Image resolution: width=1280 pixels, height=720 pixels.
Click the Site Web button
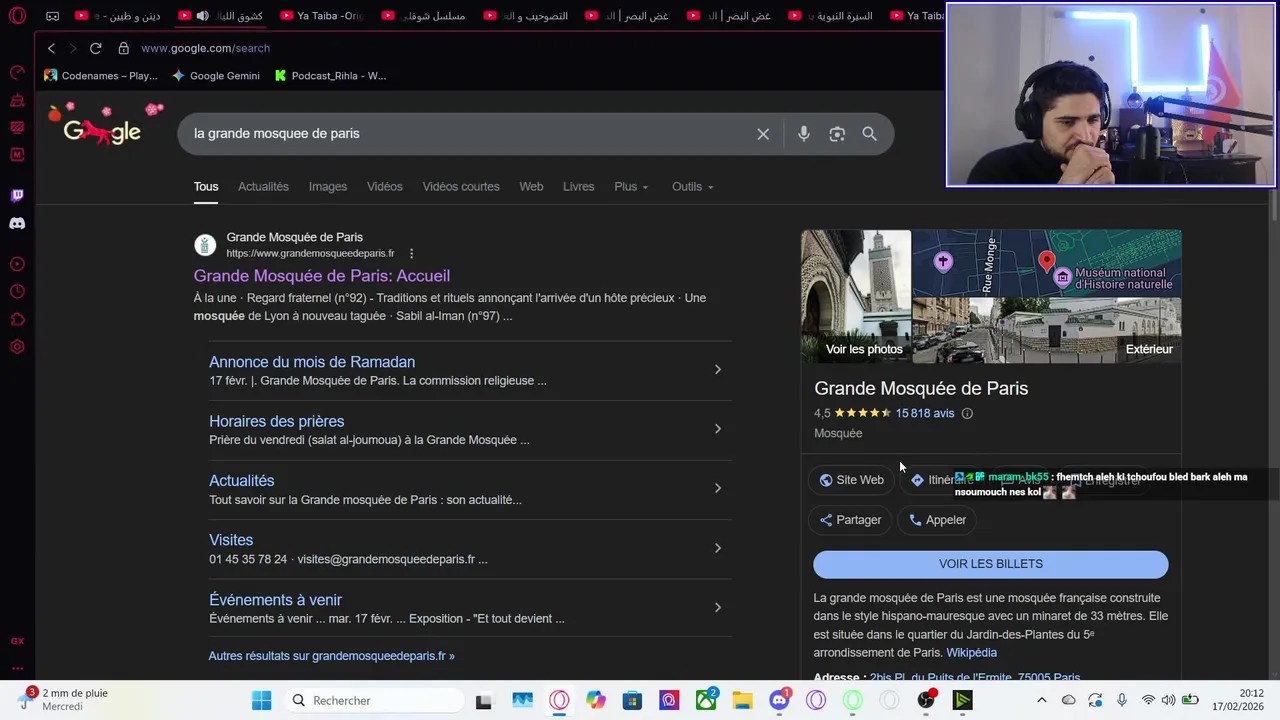[x=851, y=480]
